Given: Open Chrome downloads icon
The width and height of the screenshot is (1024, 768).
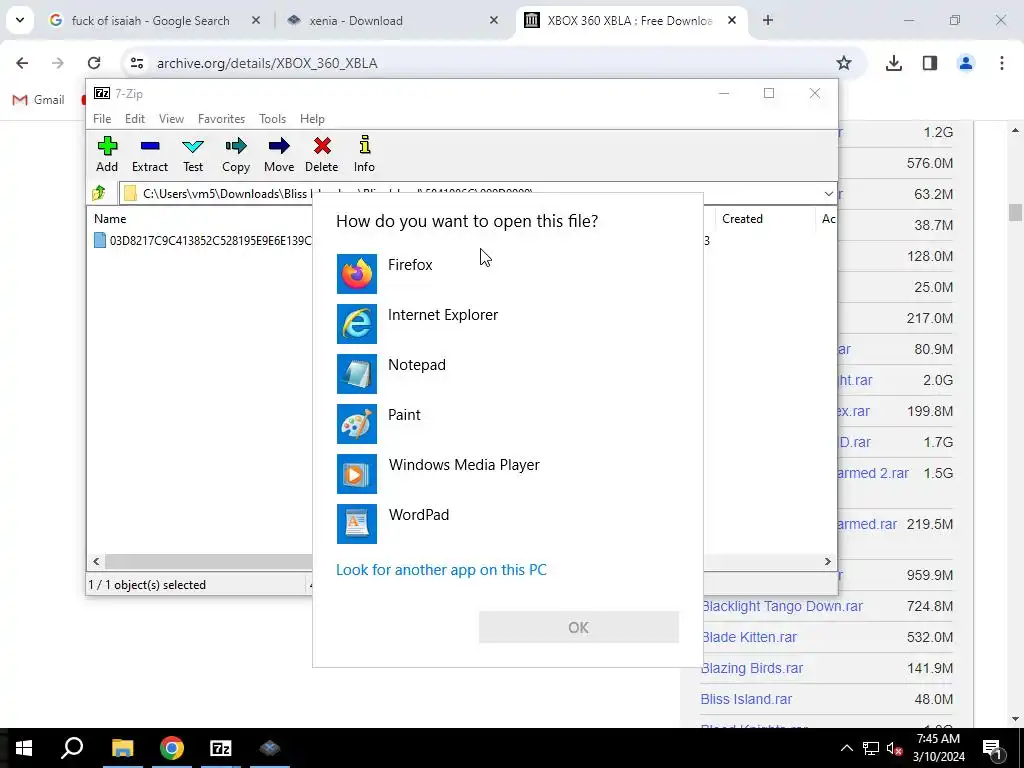Looking at the screenshot, I should pyautogui.click(x=893, y=63).
